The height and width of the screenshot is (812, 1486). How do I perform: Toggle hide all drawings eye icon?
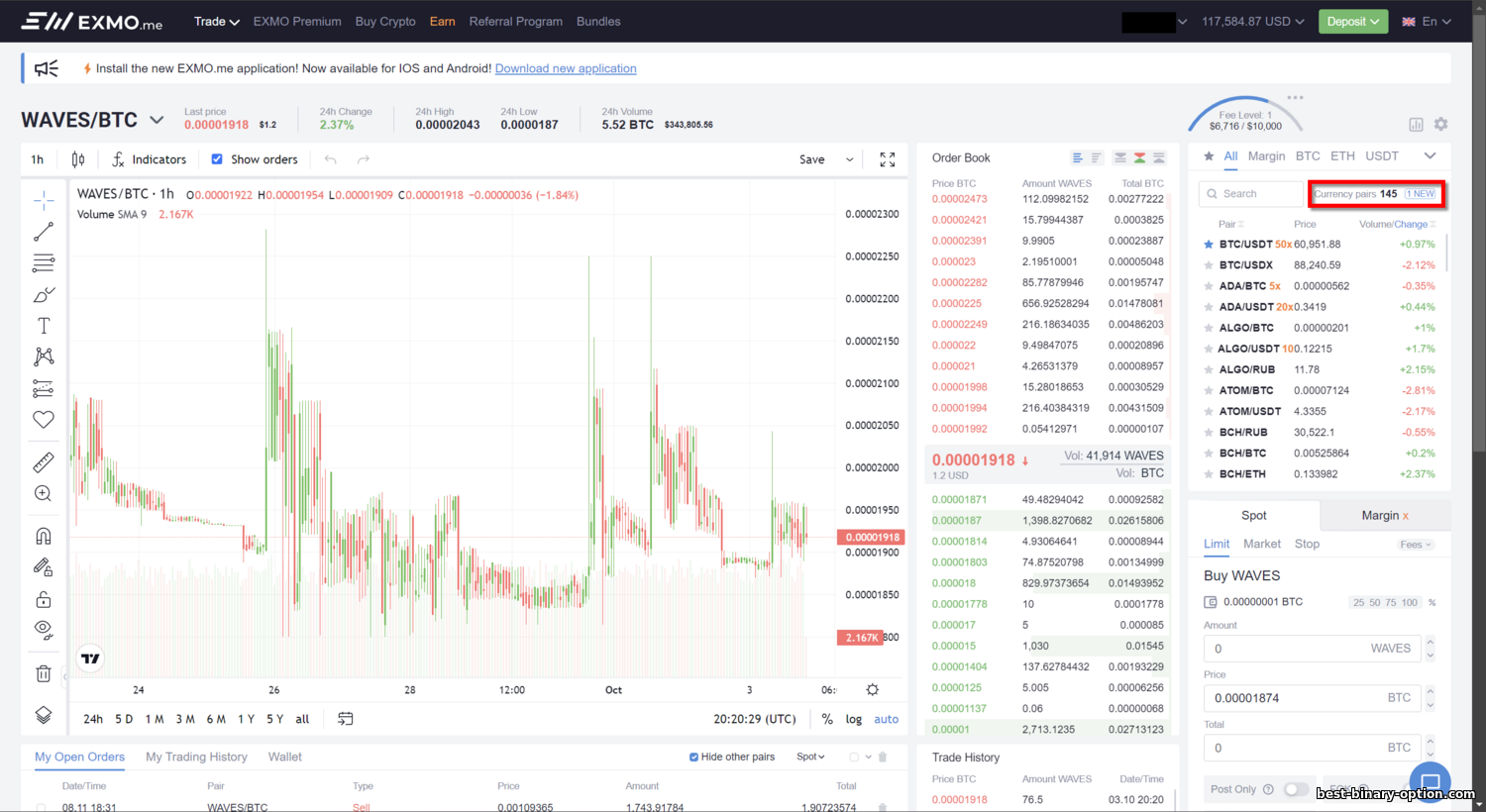point(44,630)
